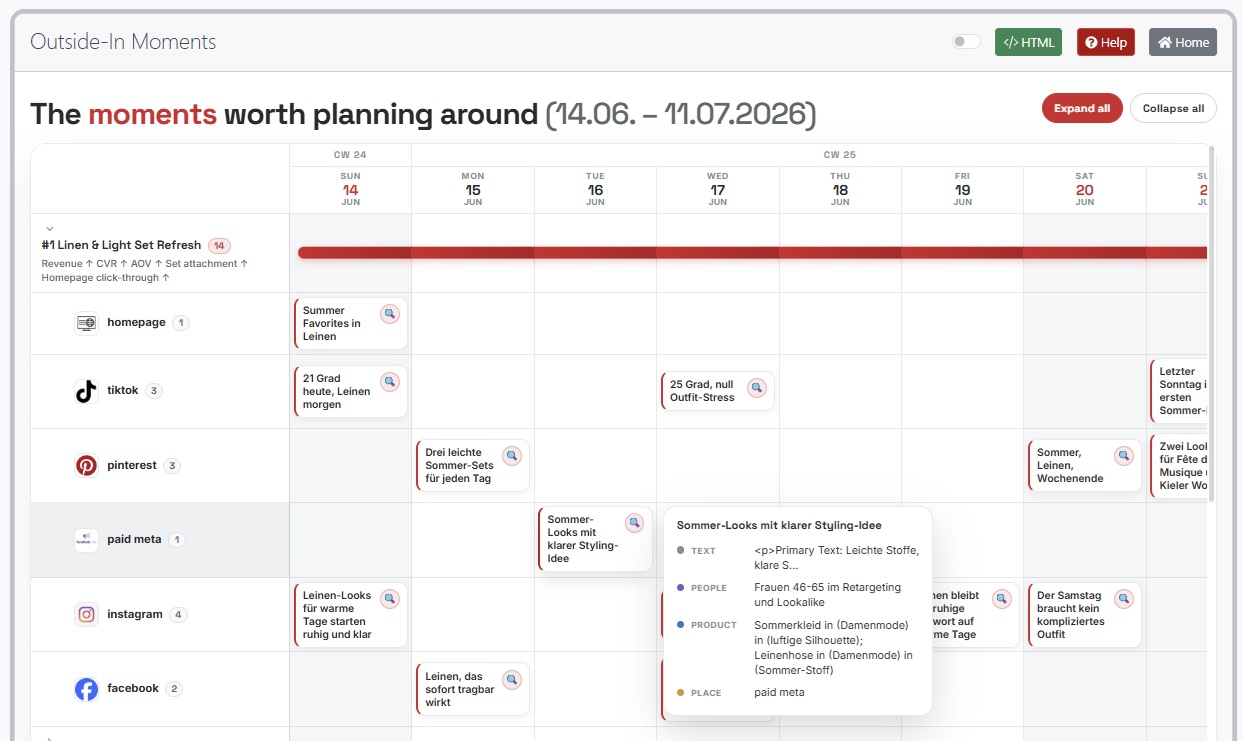
Task: Select Saturday 20 Jun column header
Action: point(1085,189)
